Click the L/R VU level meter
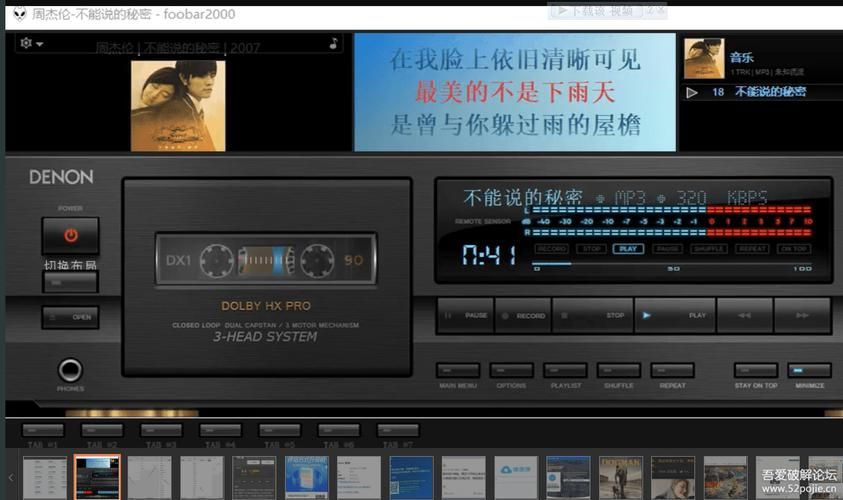 pyautogui.click(x=668, y=221)
